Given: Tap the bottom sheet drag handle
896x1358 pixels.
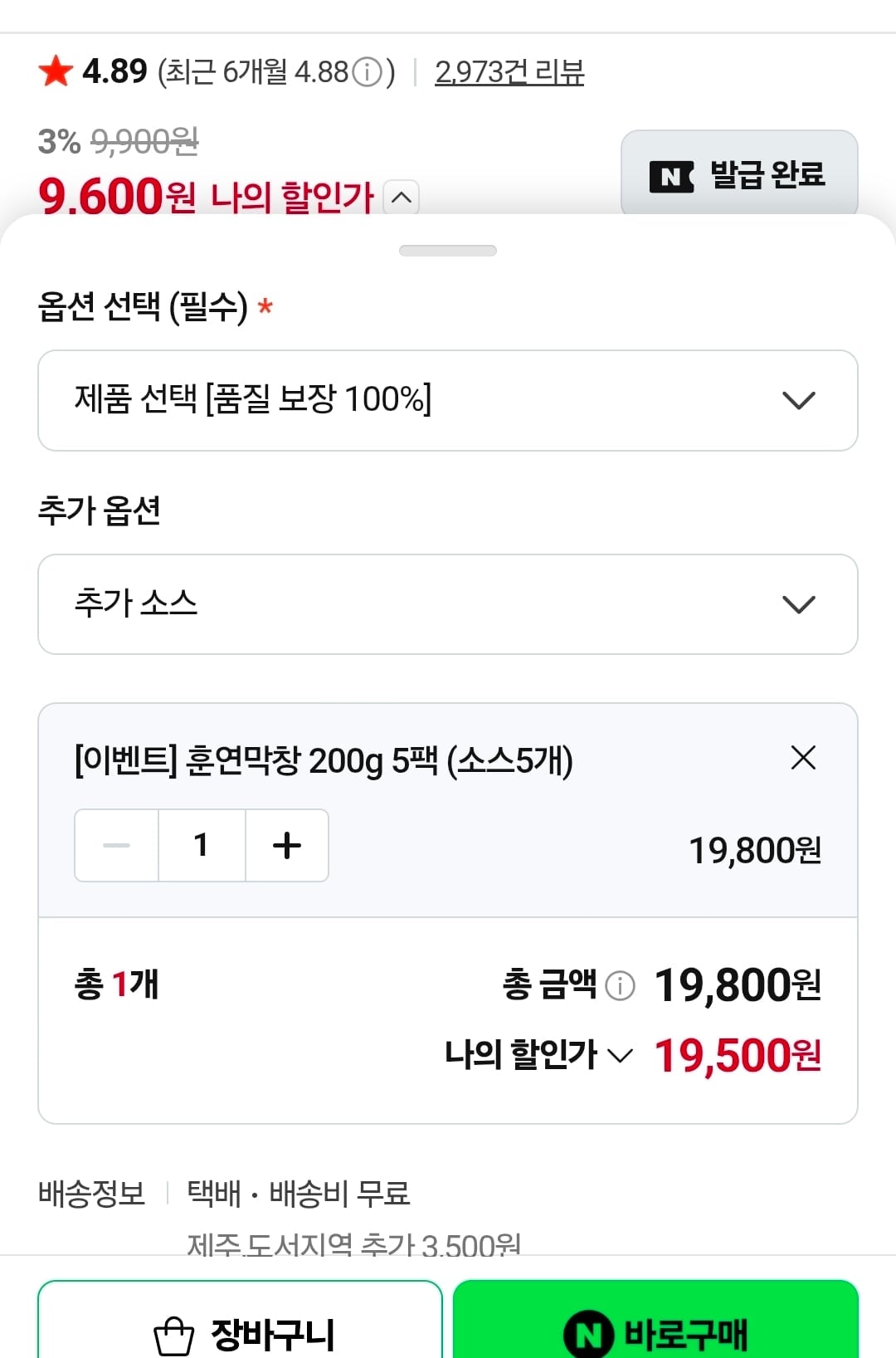Looking at the screenshot, I should coord(448,251).
